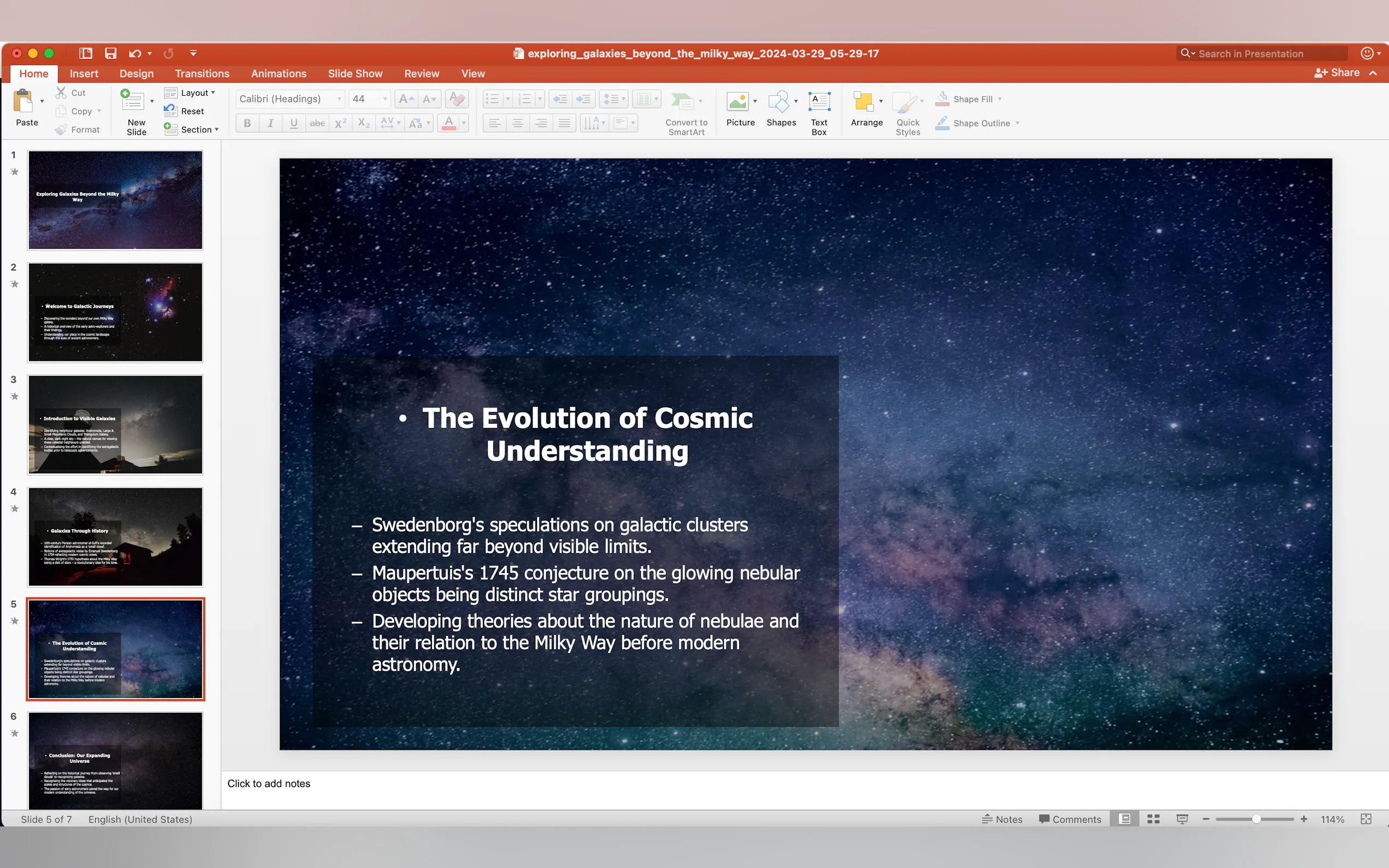Click the Share button
Viewport: 1389px width, 868px height.
[x=1337, y=72]
